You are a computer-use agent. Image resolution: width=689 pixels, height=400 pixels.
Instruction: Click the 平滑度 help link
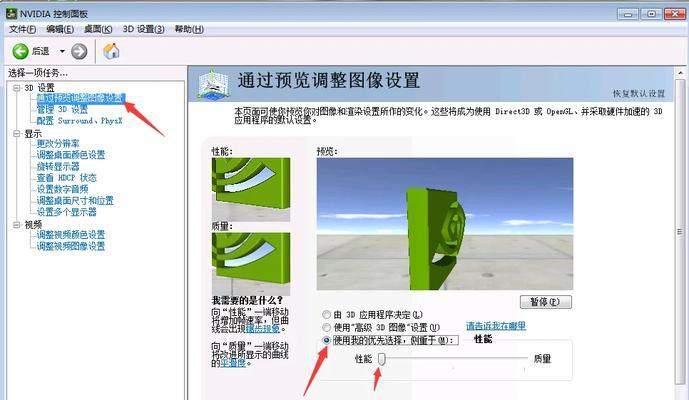click(233, 363)
